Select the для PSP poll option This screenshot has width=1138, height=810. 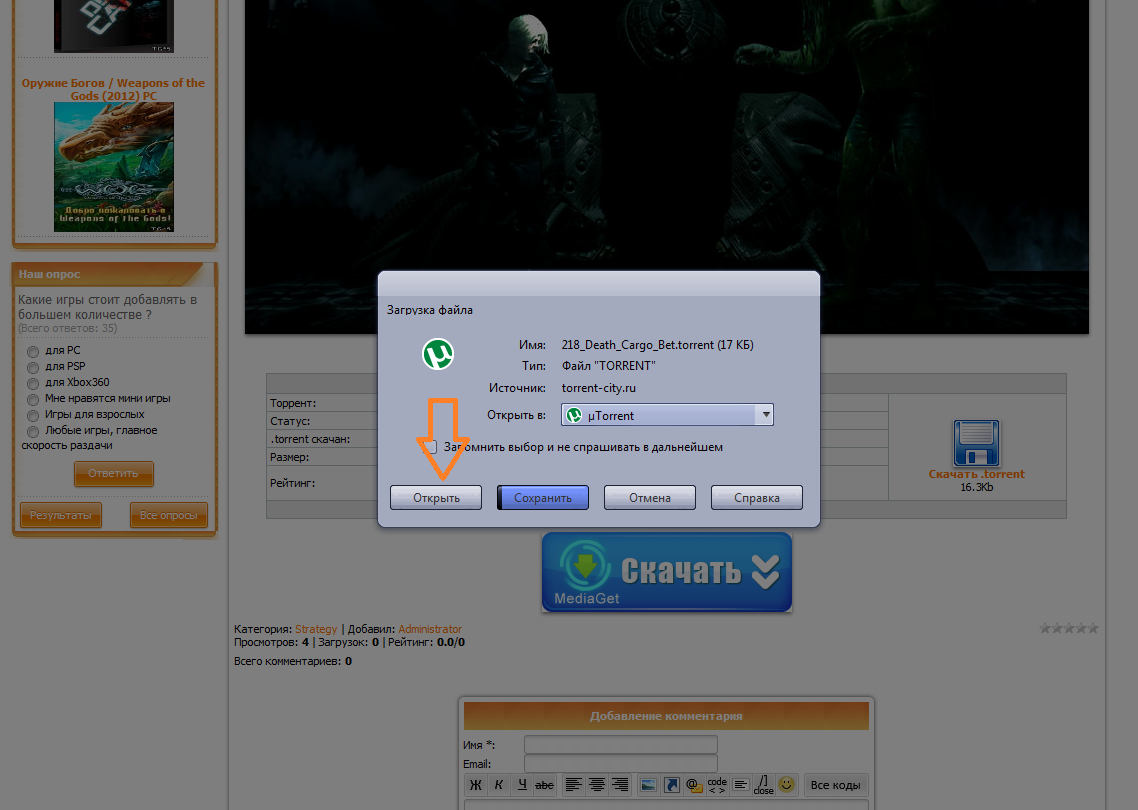33,367
